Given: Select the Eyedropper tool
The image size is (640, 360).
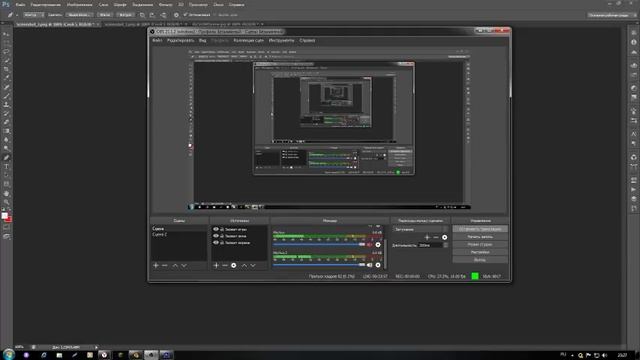Looking at the screenshot, I should click(x=6, y=78).
